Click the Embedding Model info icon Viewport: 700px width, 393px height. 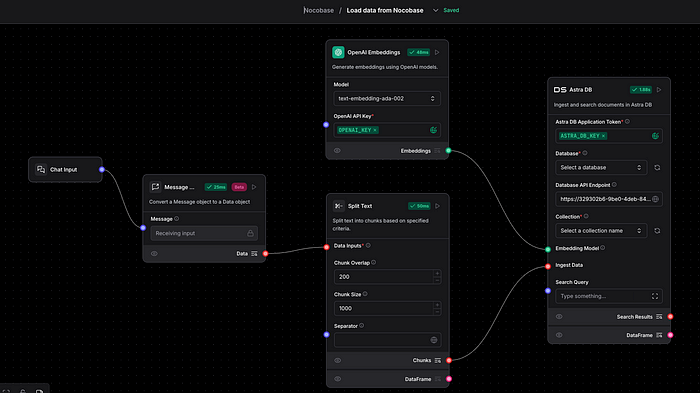pyautogui.click(x=603, y=248)
